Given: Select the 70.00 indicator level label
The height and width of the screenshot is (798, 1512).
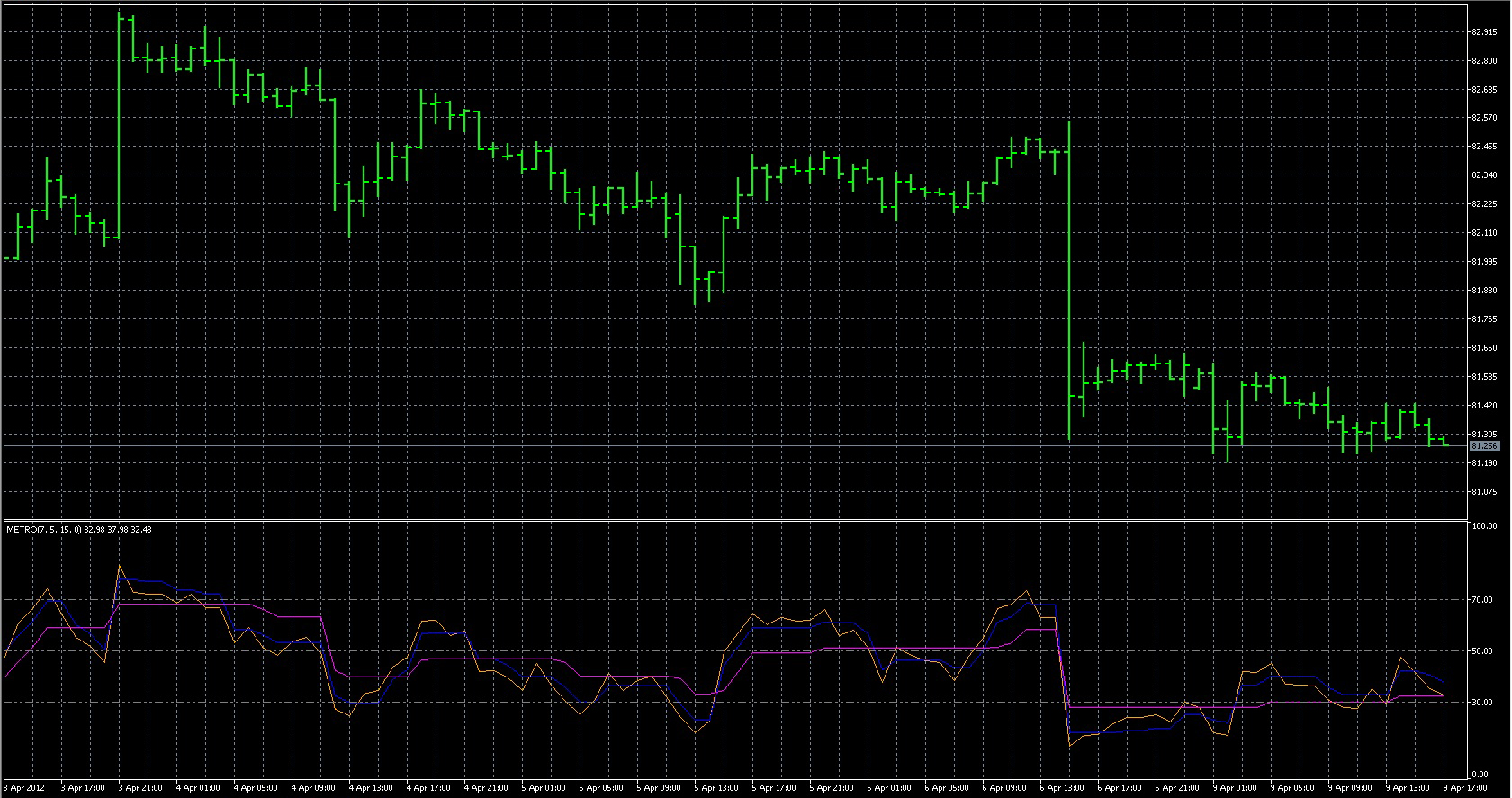Looking at the screenshot, I should [1481, 600].
